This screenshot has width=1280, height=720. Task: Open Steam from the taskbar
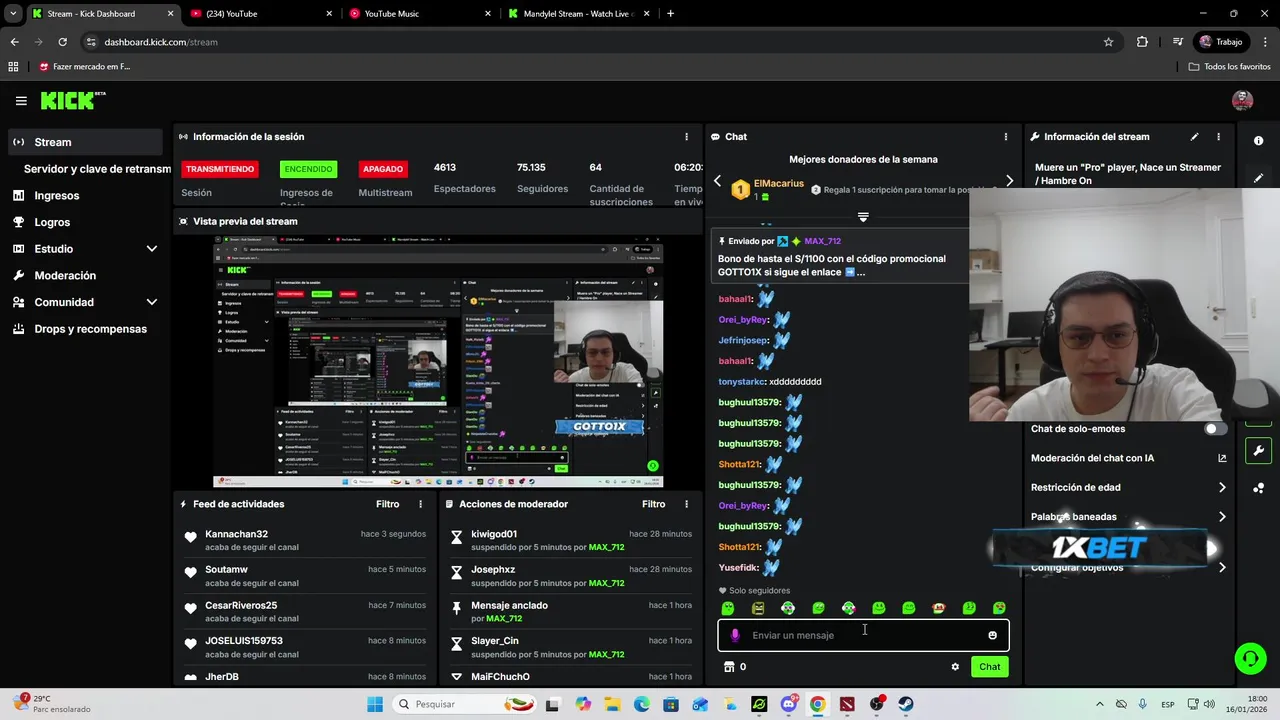(x=905, y=704)
